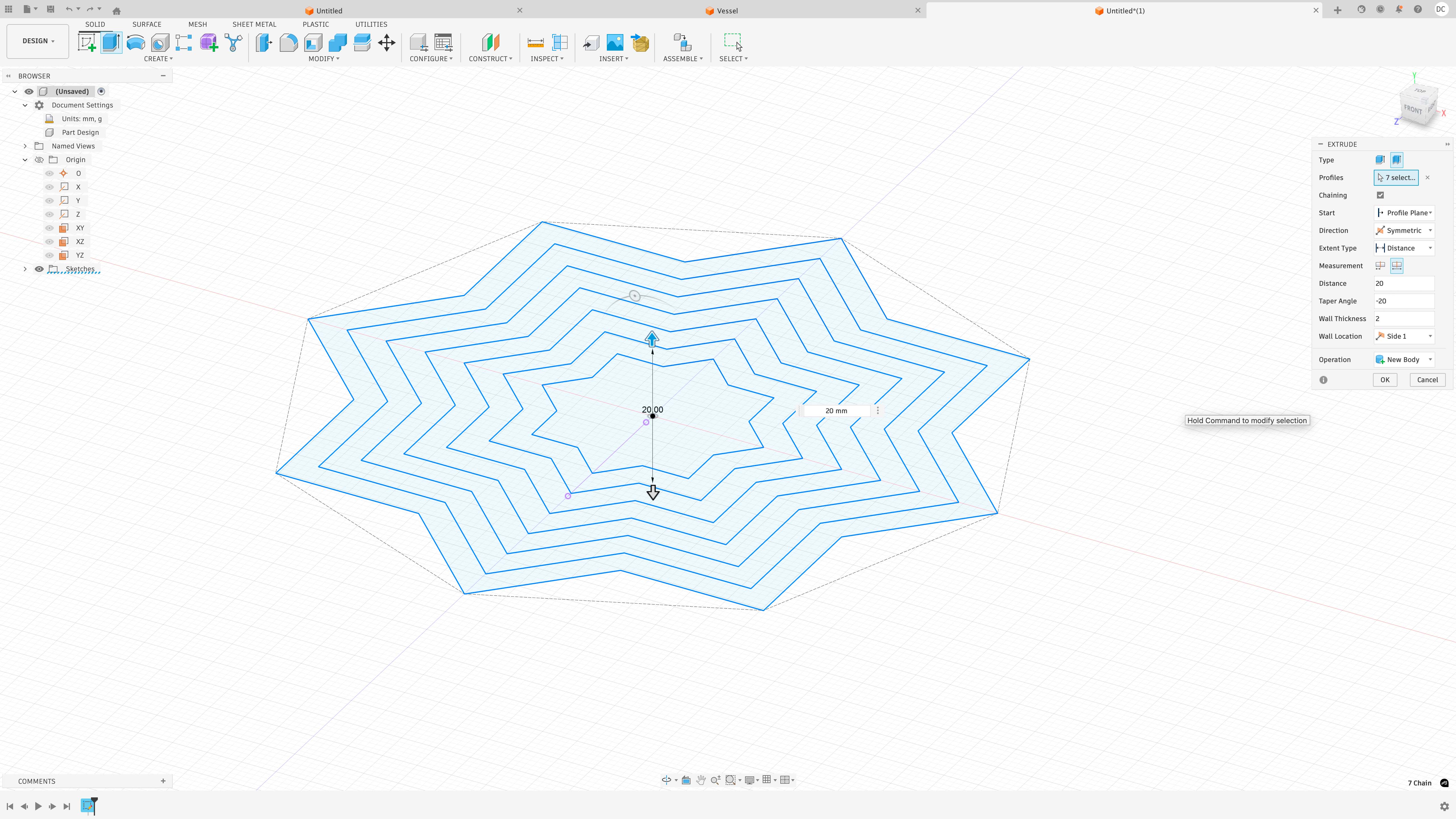Select the Pan tool in navigation bar
This screenshot has height=819, width=1456.
(x=701, y=779)
